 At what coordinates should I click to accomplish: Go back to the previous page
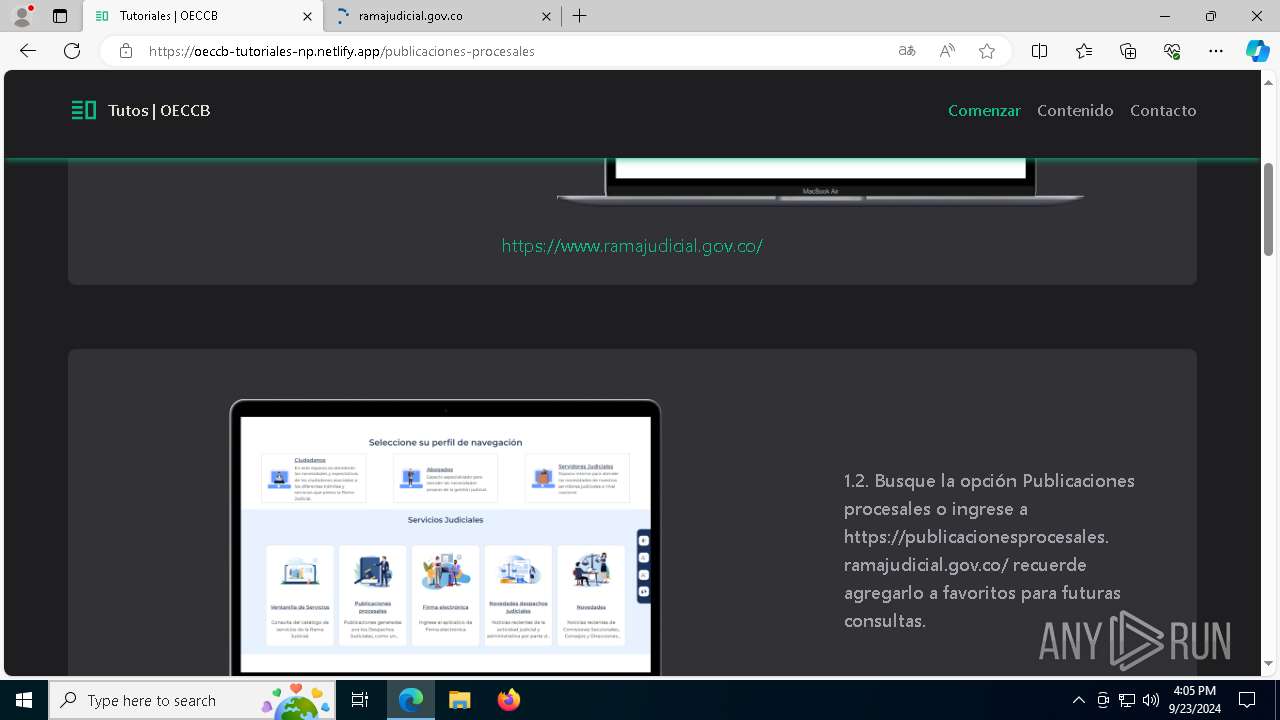coord(28,51)
